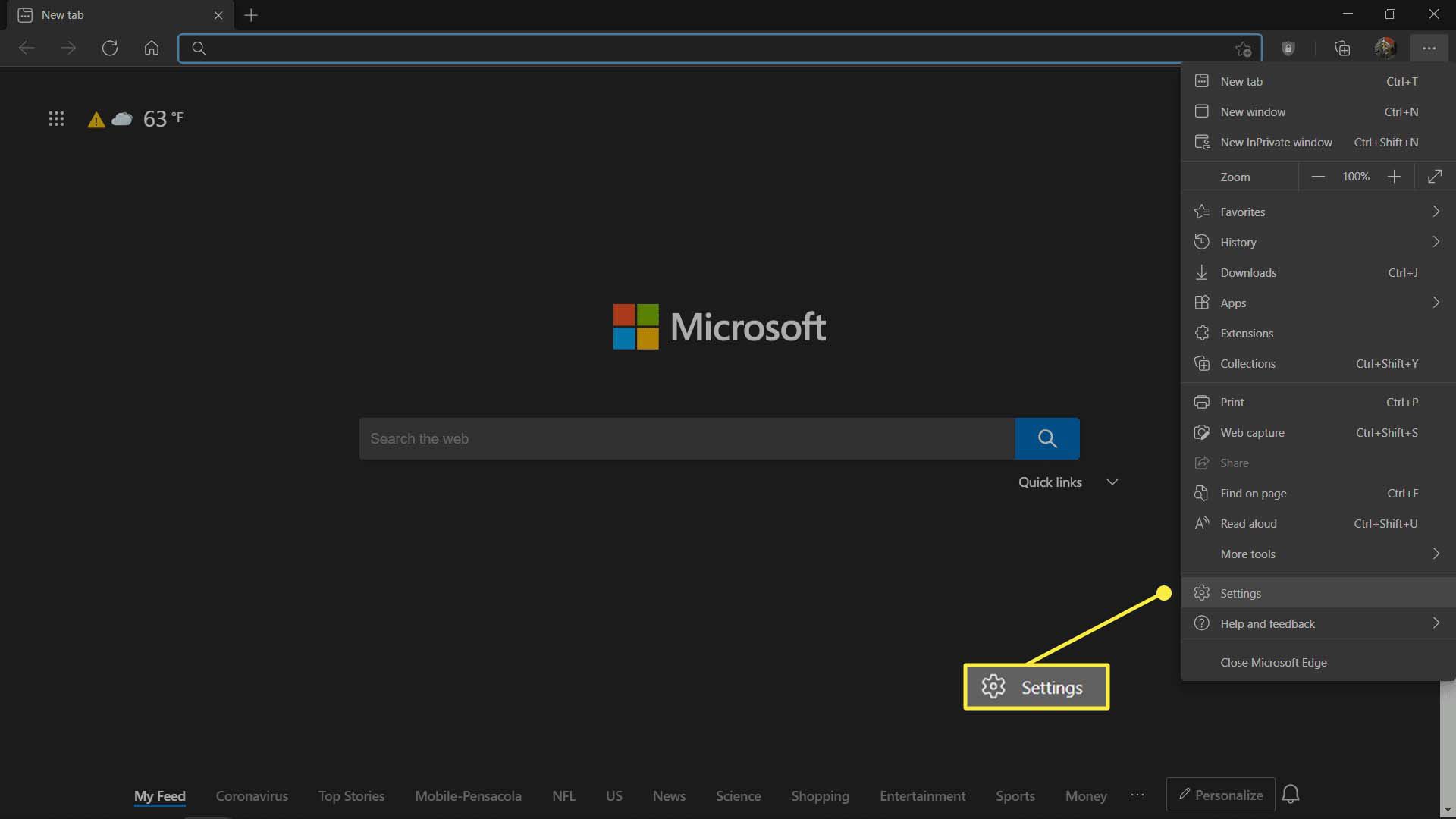The width and height of the screenshot is (1456, 819).
Task: Click the Zoom increase plus button
Action: point(1393,177)
